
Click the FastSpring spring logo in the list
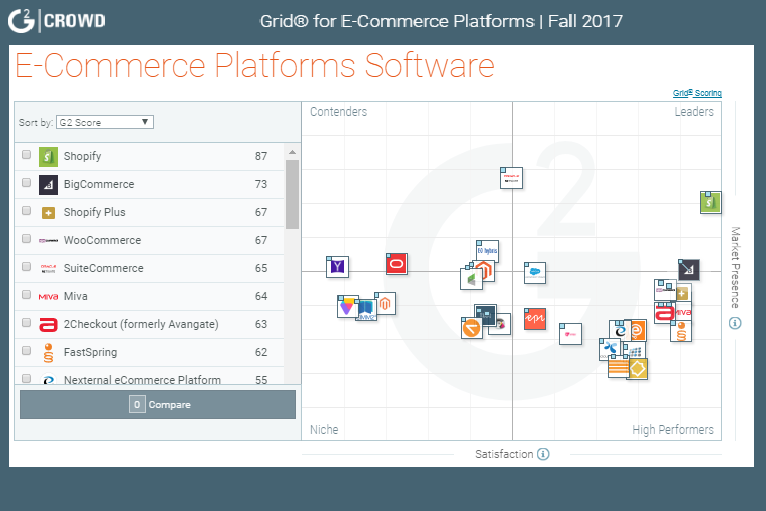click(x=48, y=352)
